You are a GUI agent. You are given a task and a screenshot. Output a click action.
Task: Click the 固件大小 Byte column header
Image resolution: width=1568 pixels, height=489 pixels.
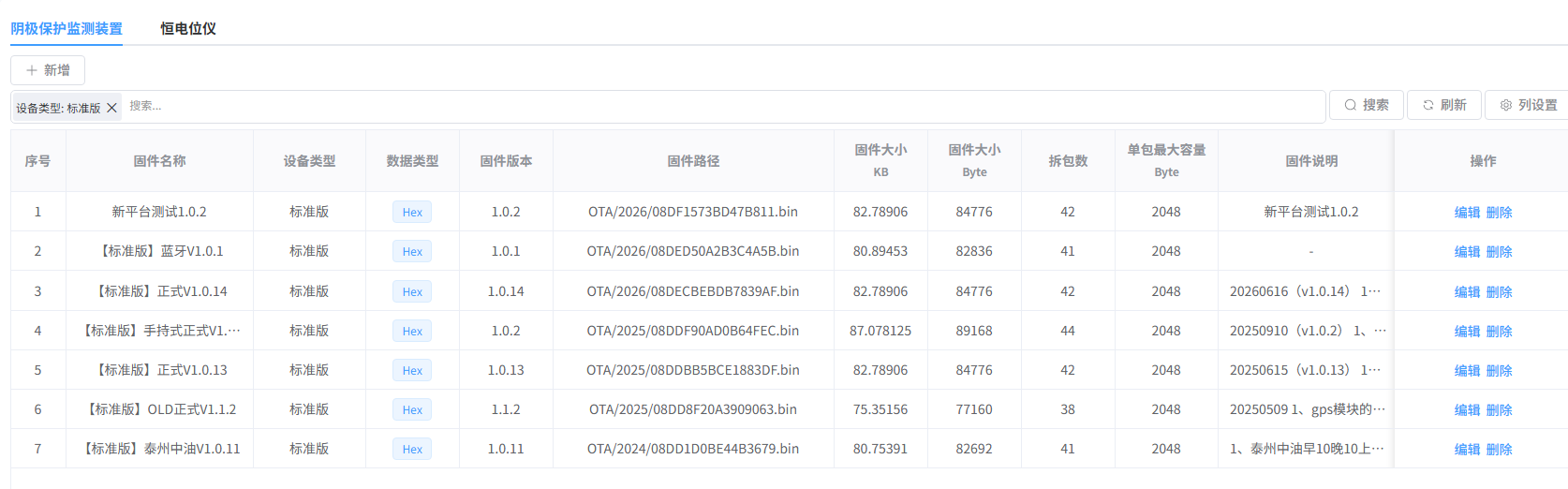pos(975,161)
